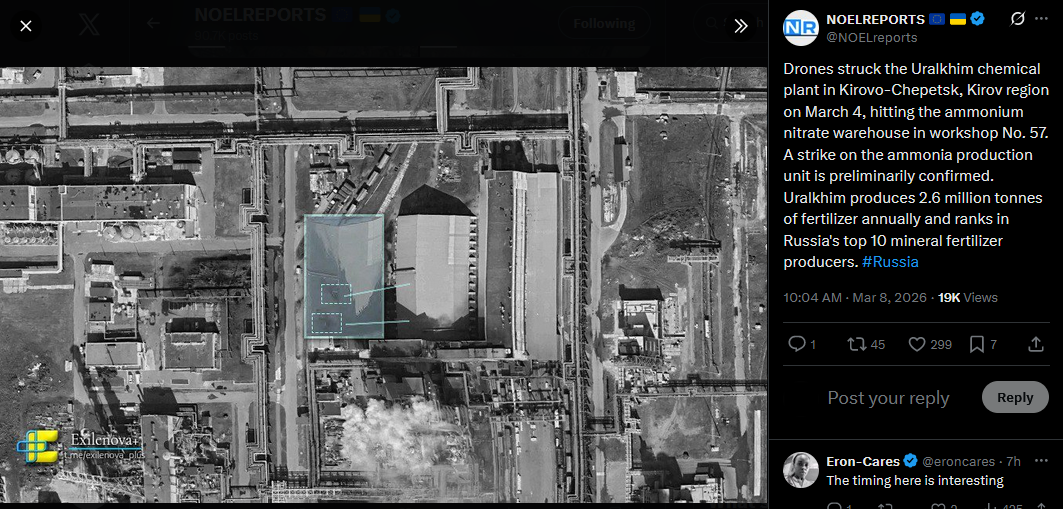Click the Grok explain-post icon

1017,19
